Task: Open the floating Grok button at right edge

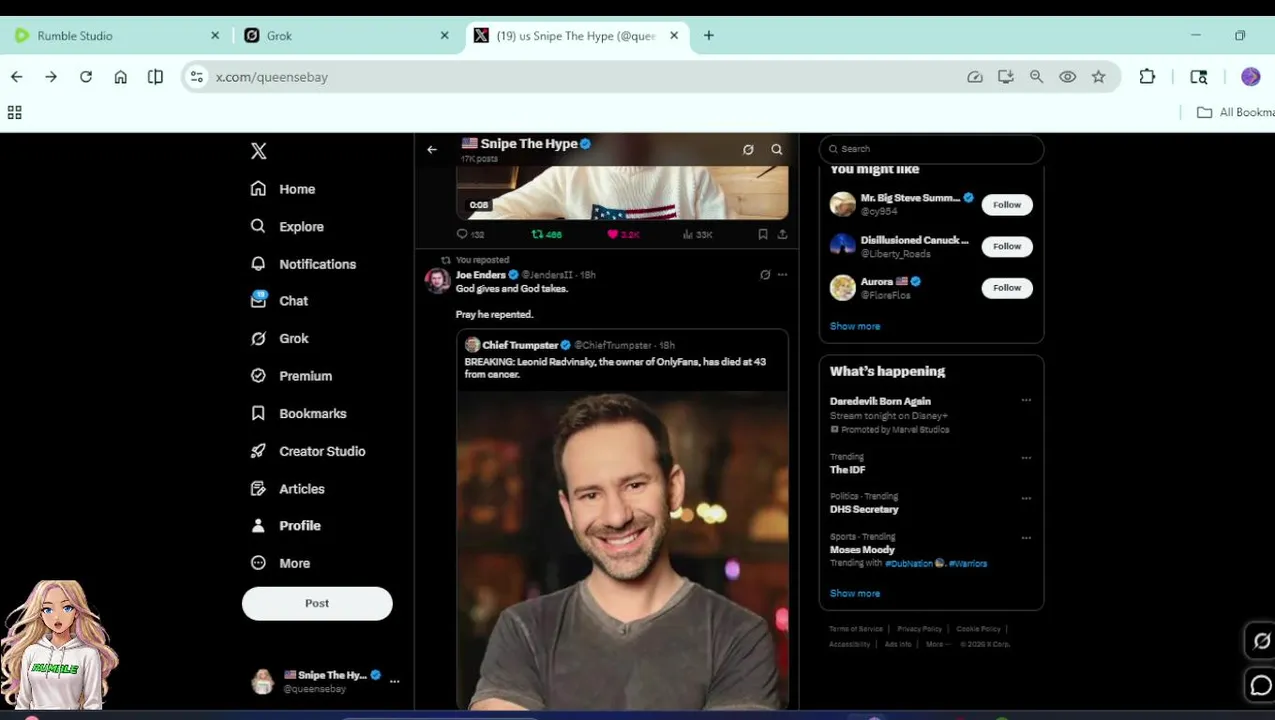Action: click(1261, 641)
